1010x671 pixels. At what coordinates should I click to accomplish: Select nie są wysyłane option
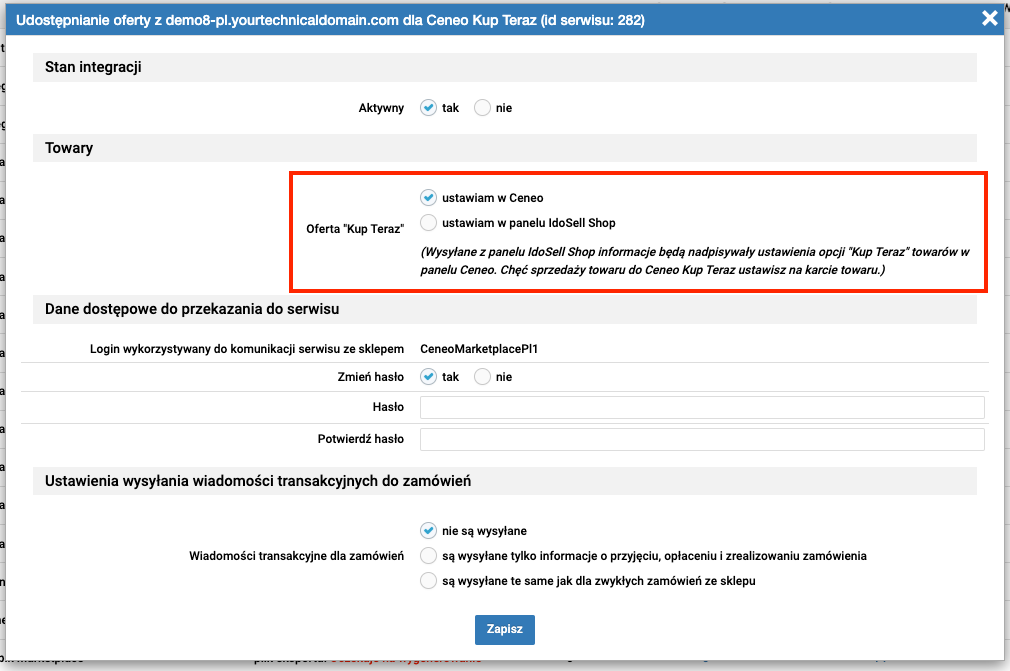click(428, 531)
